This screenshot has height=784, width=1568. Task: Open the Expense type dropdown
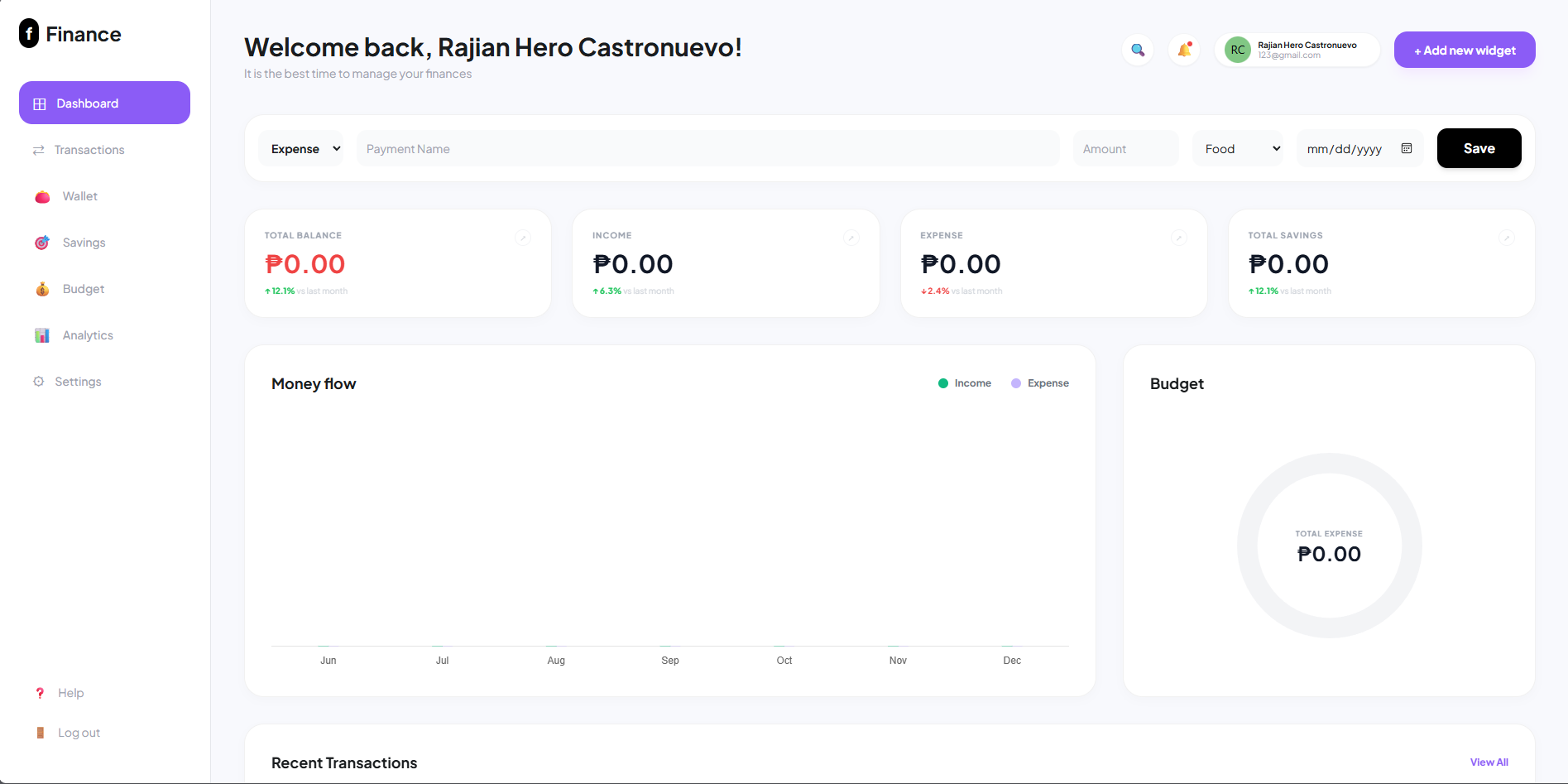pos(301,148)
